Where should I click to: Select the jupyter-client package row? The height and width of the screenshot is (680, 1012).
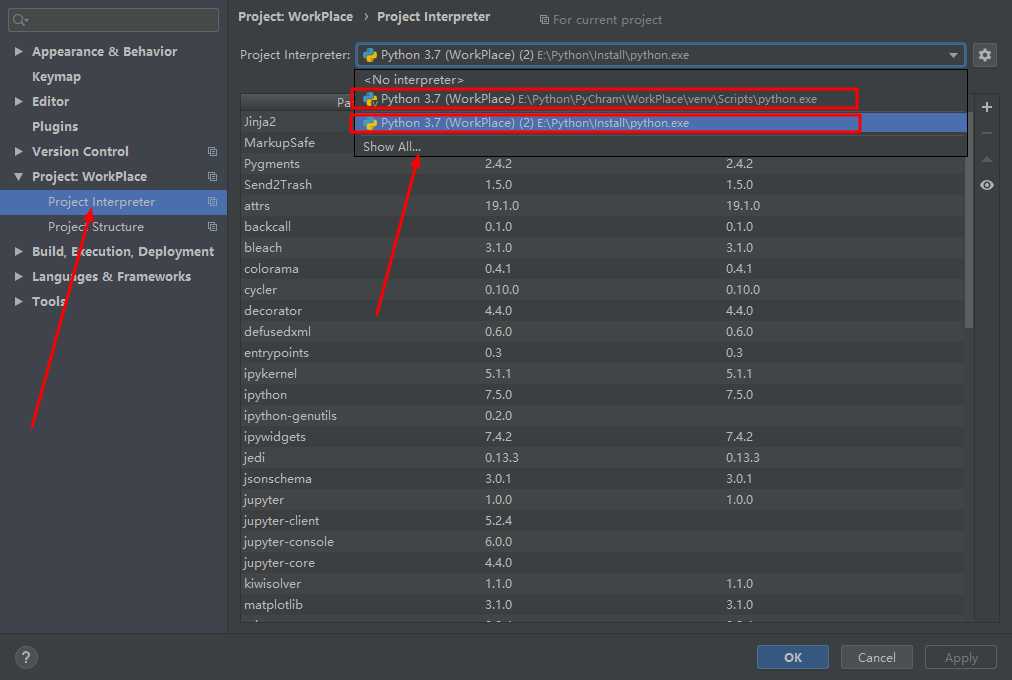coord(603,521)
